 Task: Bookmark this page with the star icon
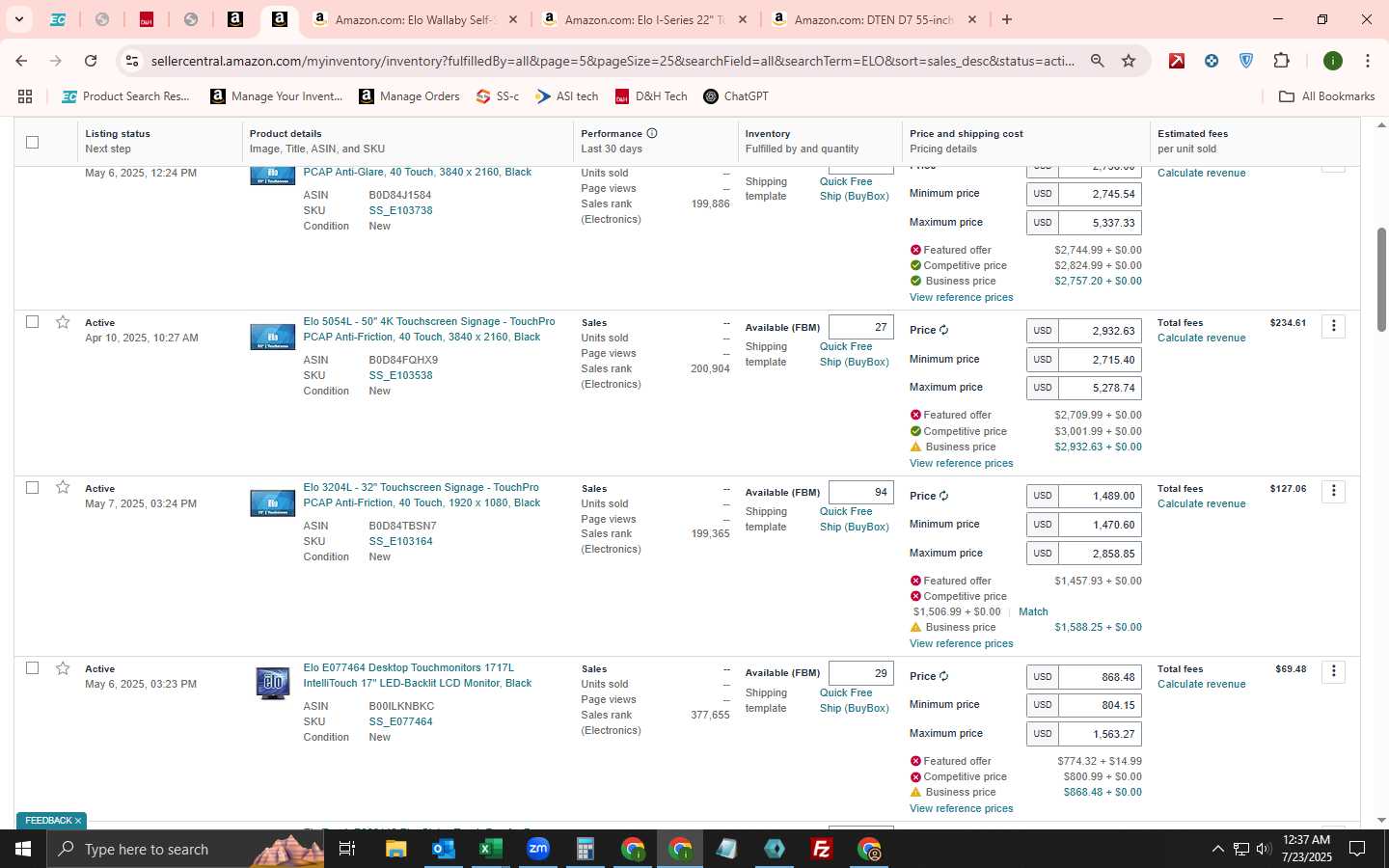(1129, 61)
